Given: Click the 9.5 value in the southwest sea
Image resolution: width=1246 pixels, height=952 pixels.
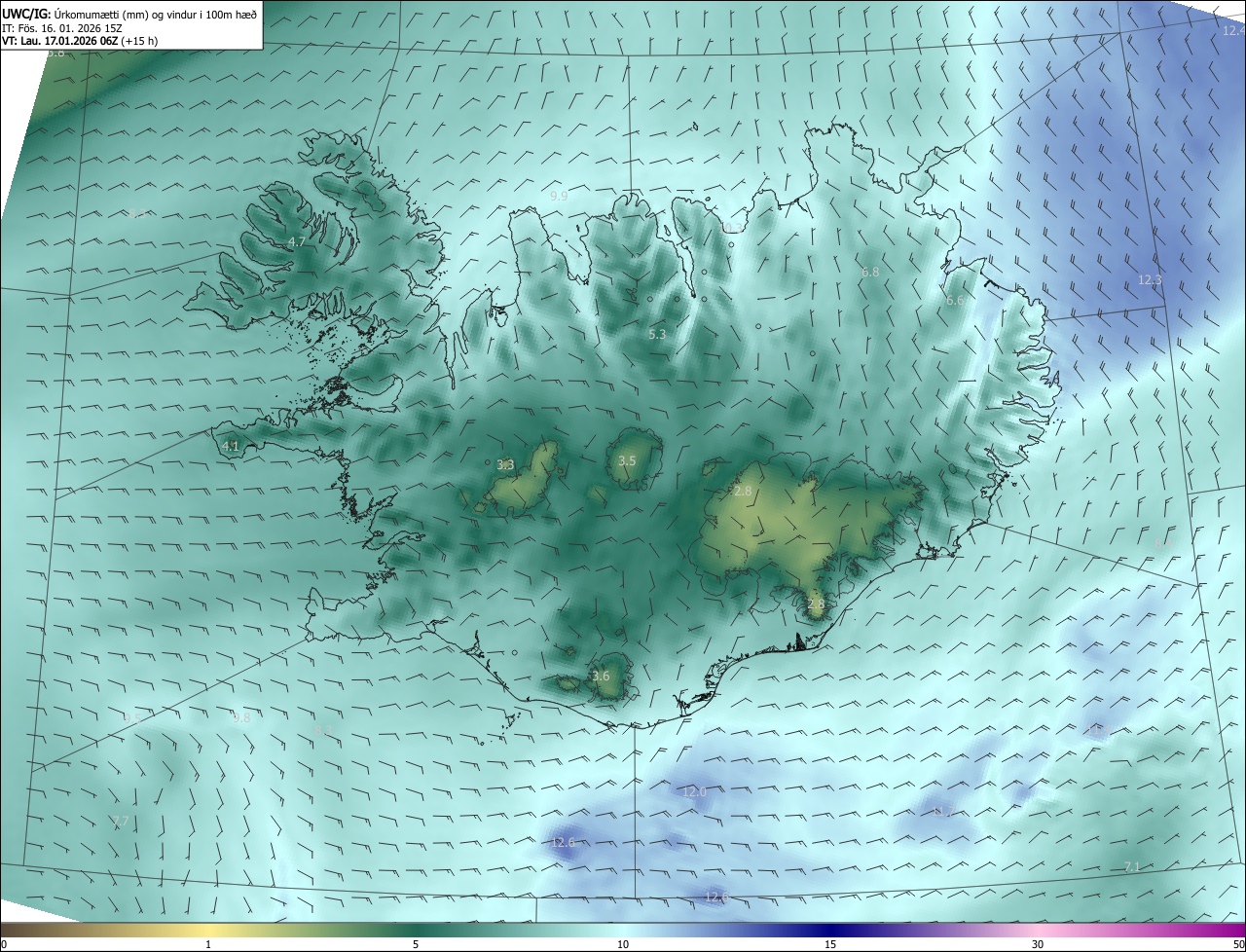Looking at the screenshot, I should point(132,718).
